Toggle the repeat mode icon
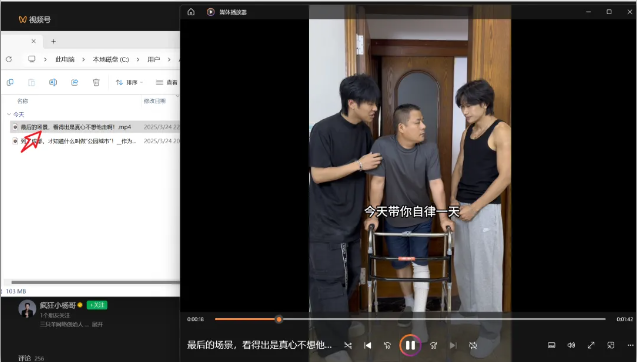The height and width of the screenshot is (362, 637). (x=473, y=345)
